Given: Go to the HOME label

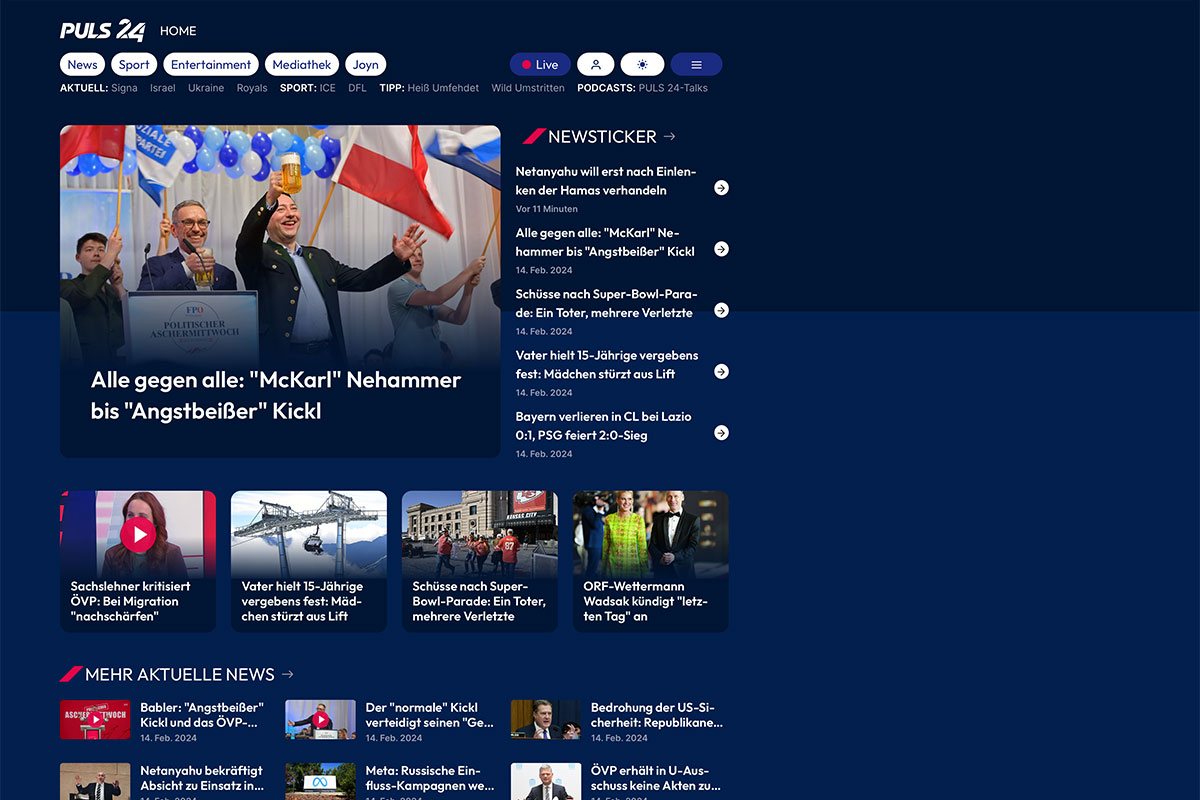Looking at the screenshot, I should (x=178, y=31).
